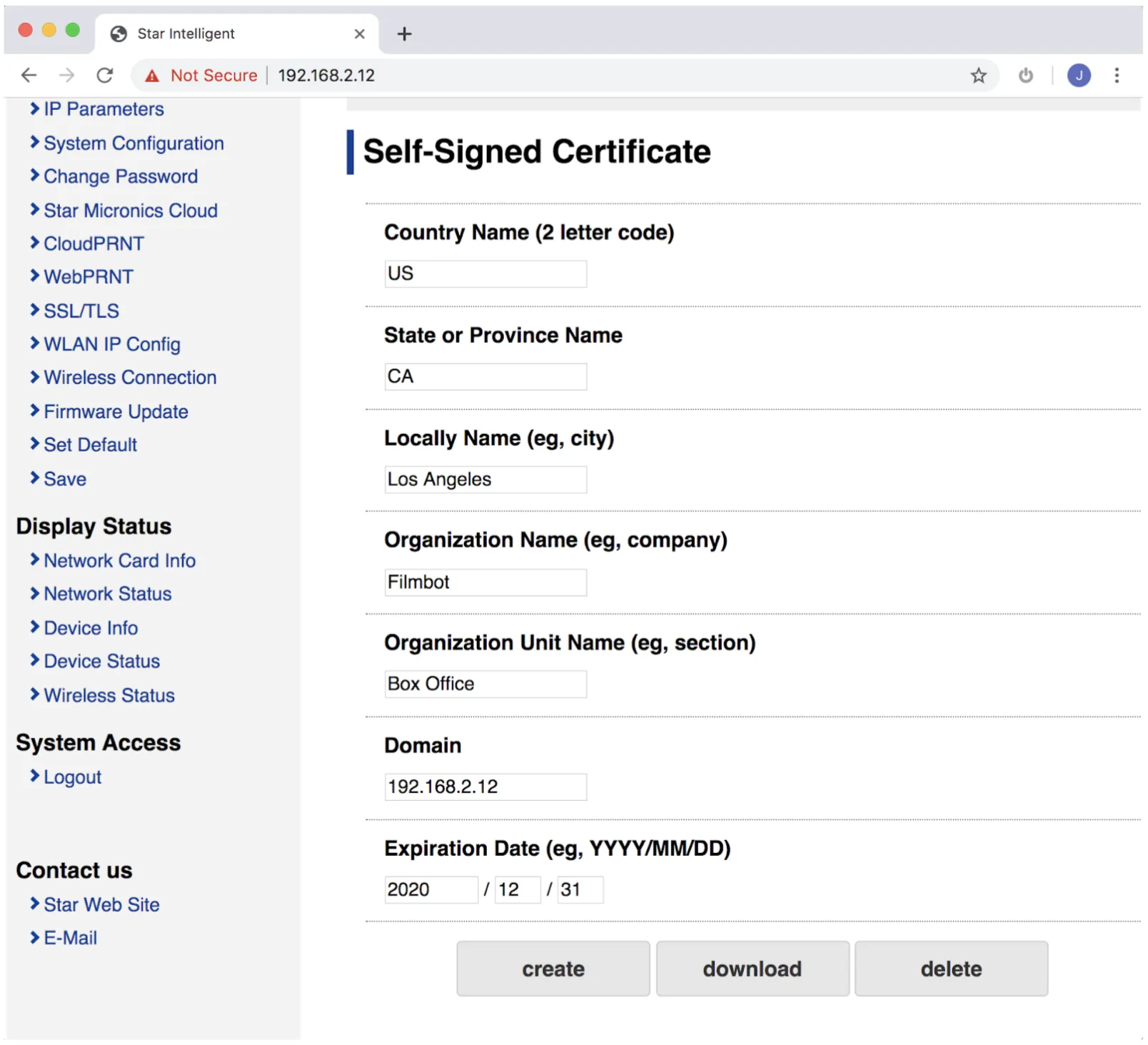The width and height of the screenshot is (1148, 1045).
Task: Click the delete button
Action: [x=951, y=969]
